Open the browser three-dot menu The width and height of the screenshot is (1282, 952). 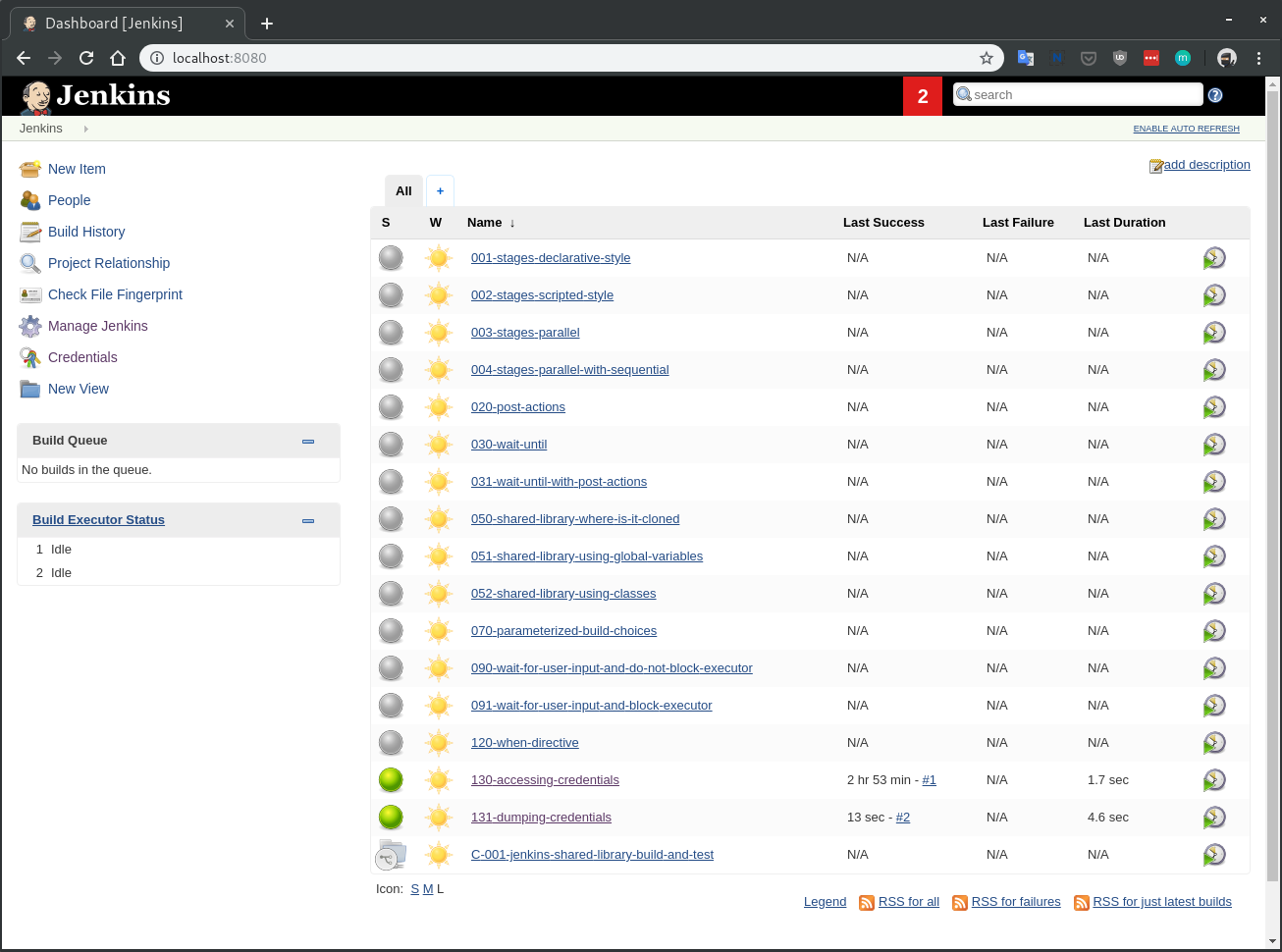[1258, 58]
